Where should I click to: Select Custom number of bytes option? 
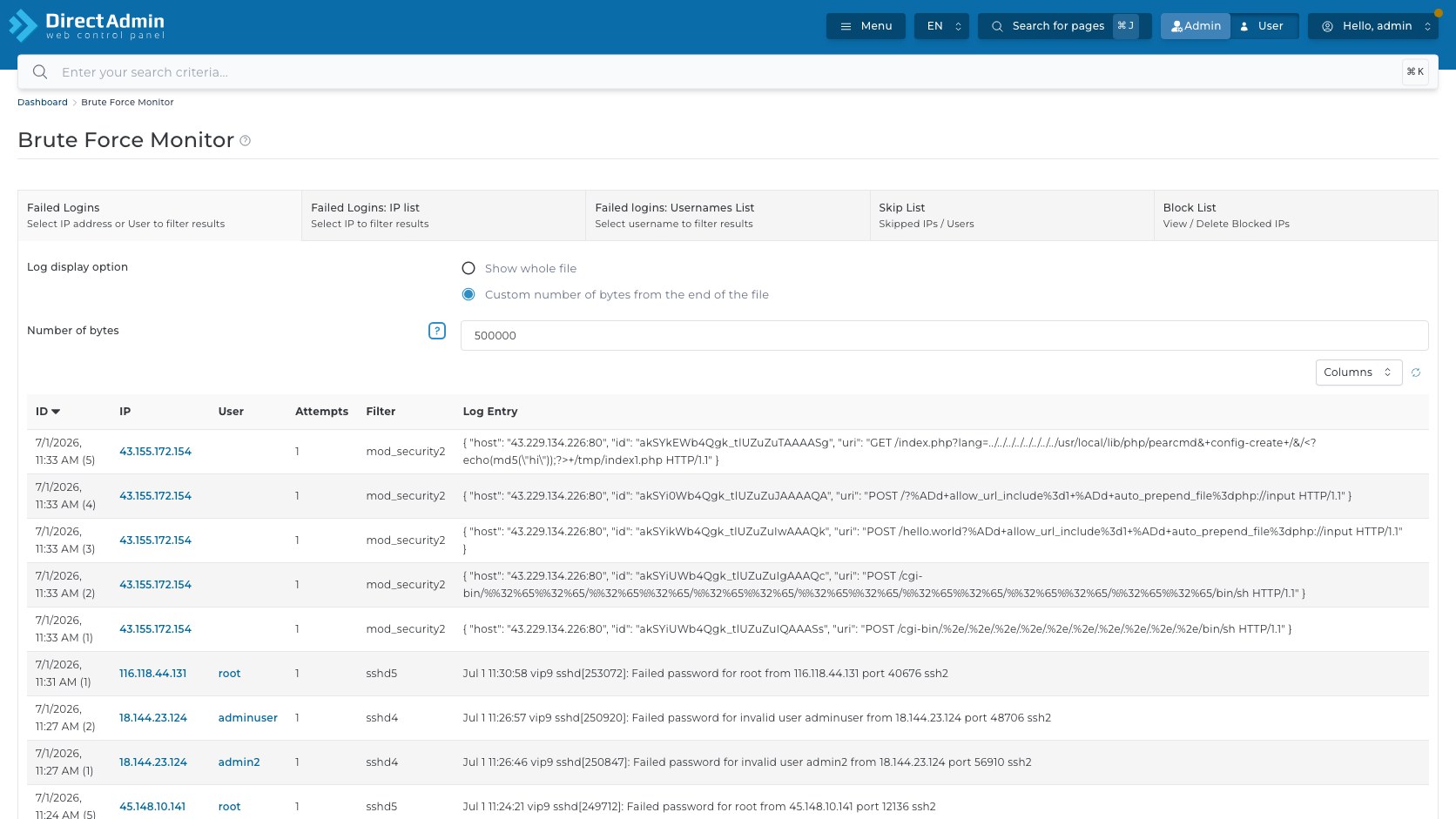[468, 294]
